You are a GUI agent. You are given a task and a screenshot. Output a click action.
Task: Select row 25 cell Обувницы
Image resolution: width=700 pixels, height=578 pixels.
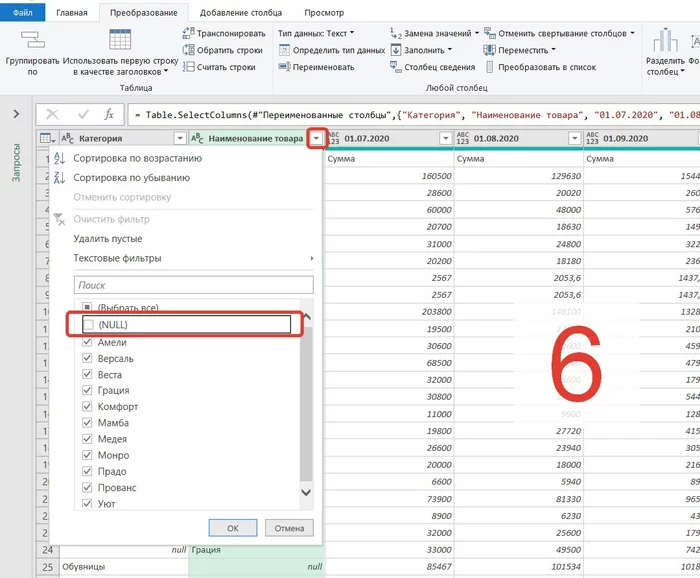pyautogui.click(x=124, y=566)
